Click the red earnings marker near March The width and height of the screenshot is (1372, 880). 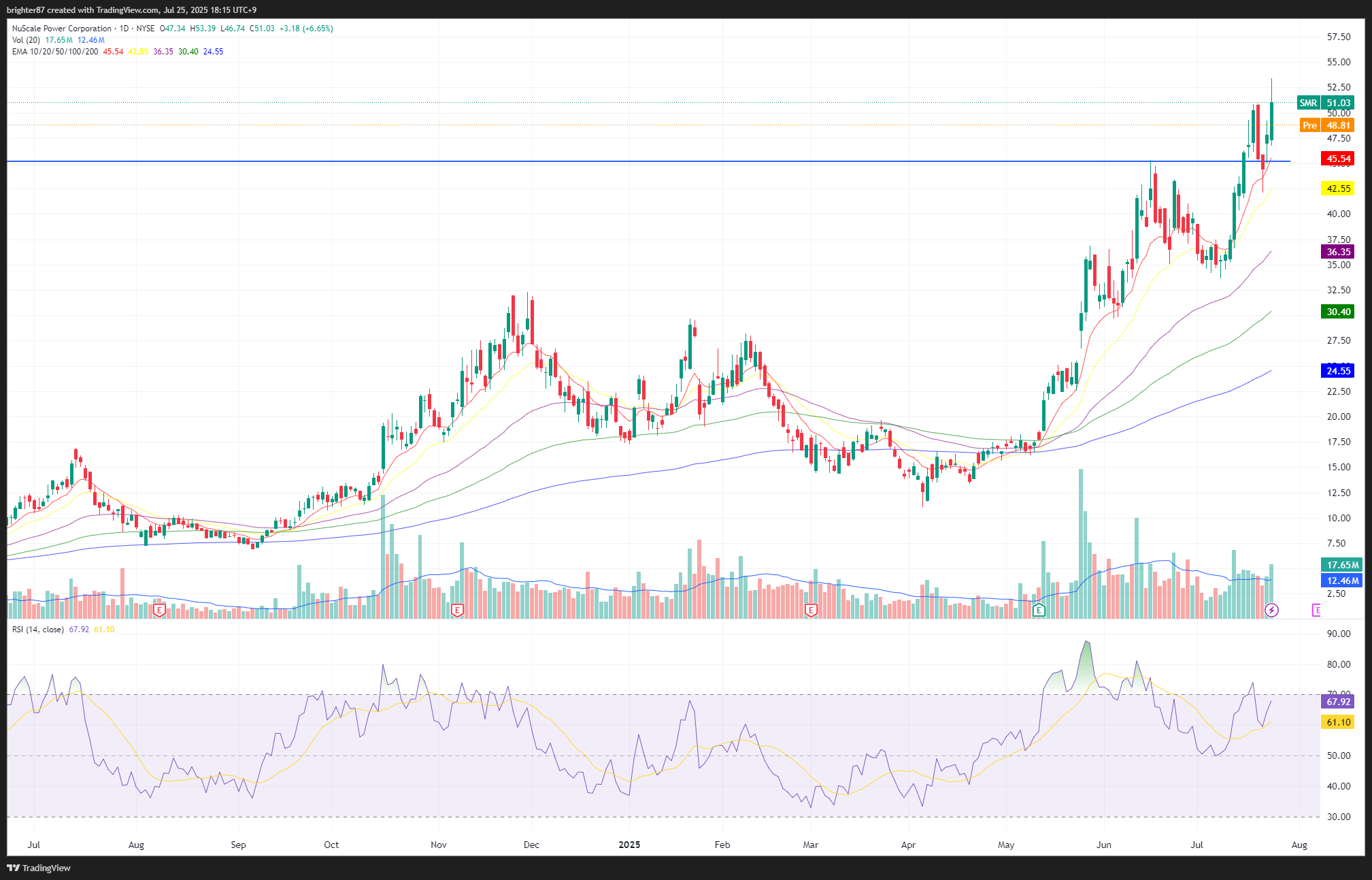[x=810, y=610]
